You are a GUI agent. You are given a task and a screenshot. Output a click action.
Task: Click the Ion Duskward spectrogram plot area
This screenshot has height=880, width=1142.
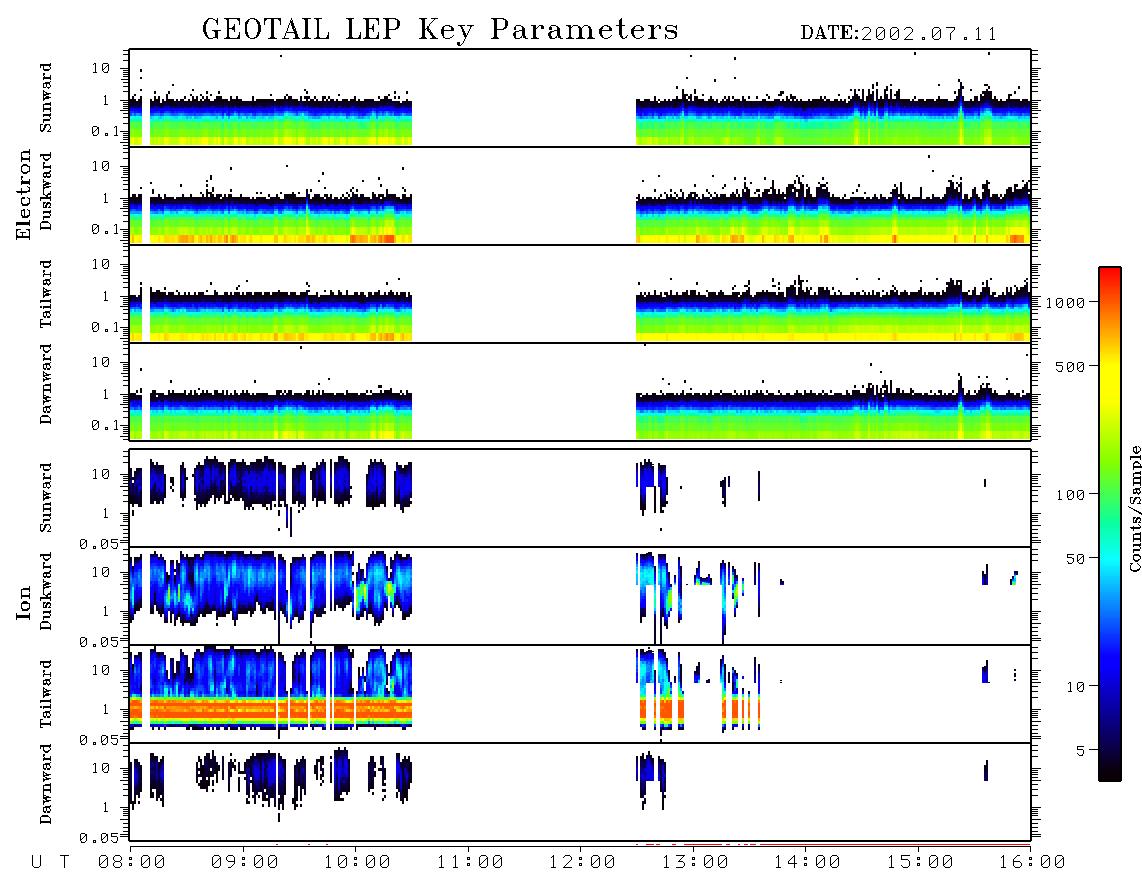pyautogui.click(x=580, y=596)
